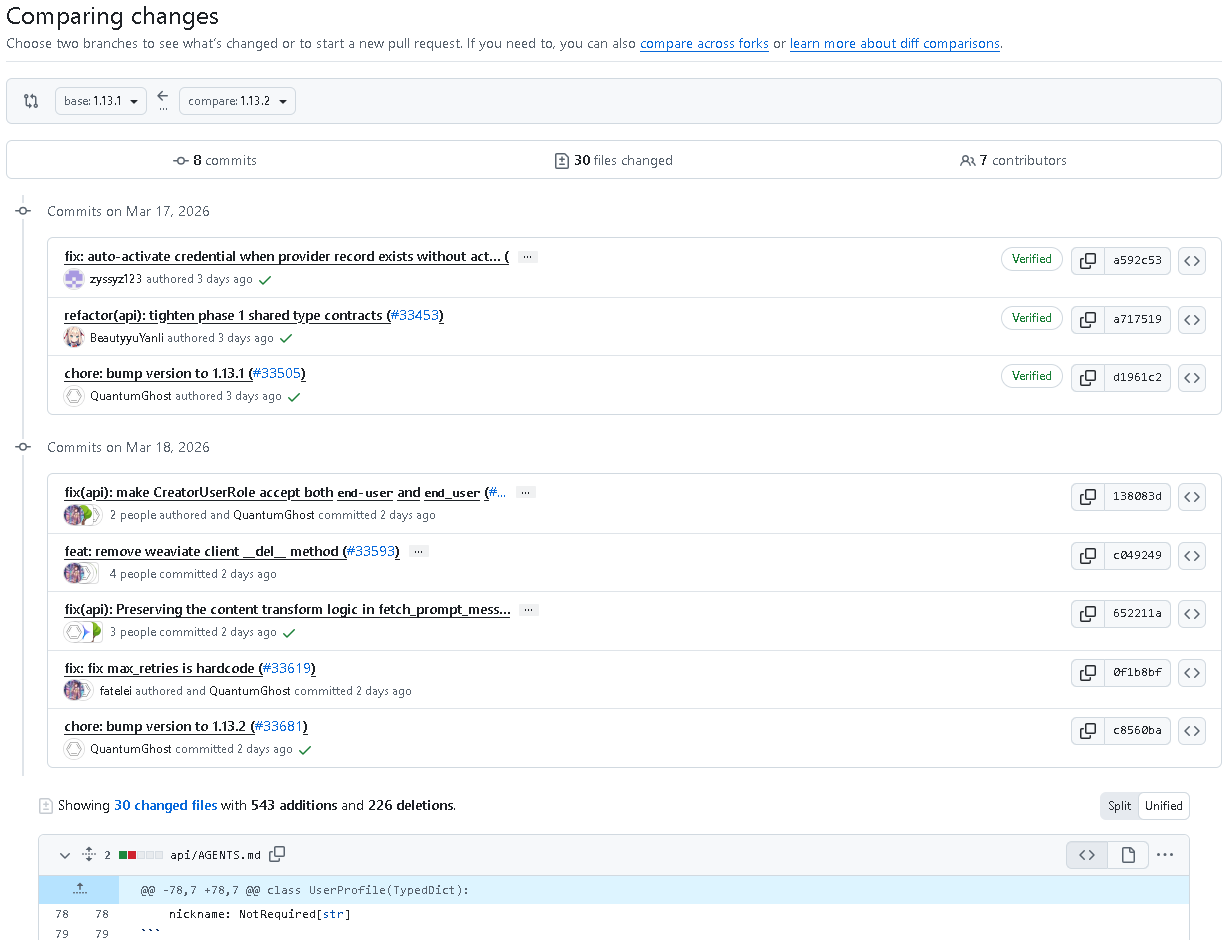Copy full SHA for commit d1961c2
1226x940 pixels.
tap(1087, 378)
